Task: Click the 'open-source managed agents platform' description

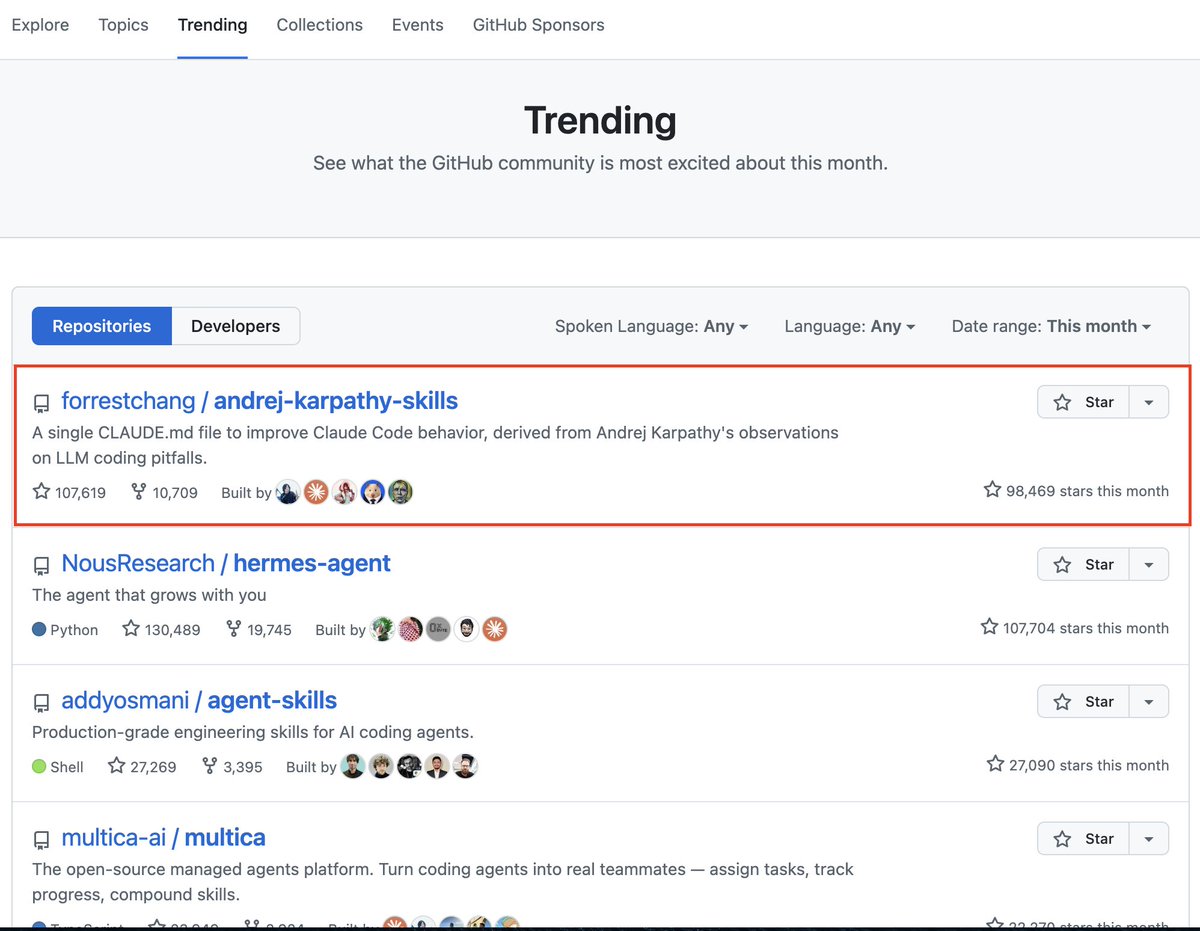Action: coord(443,882)
